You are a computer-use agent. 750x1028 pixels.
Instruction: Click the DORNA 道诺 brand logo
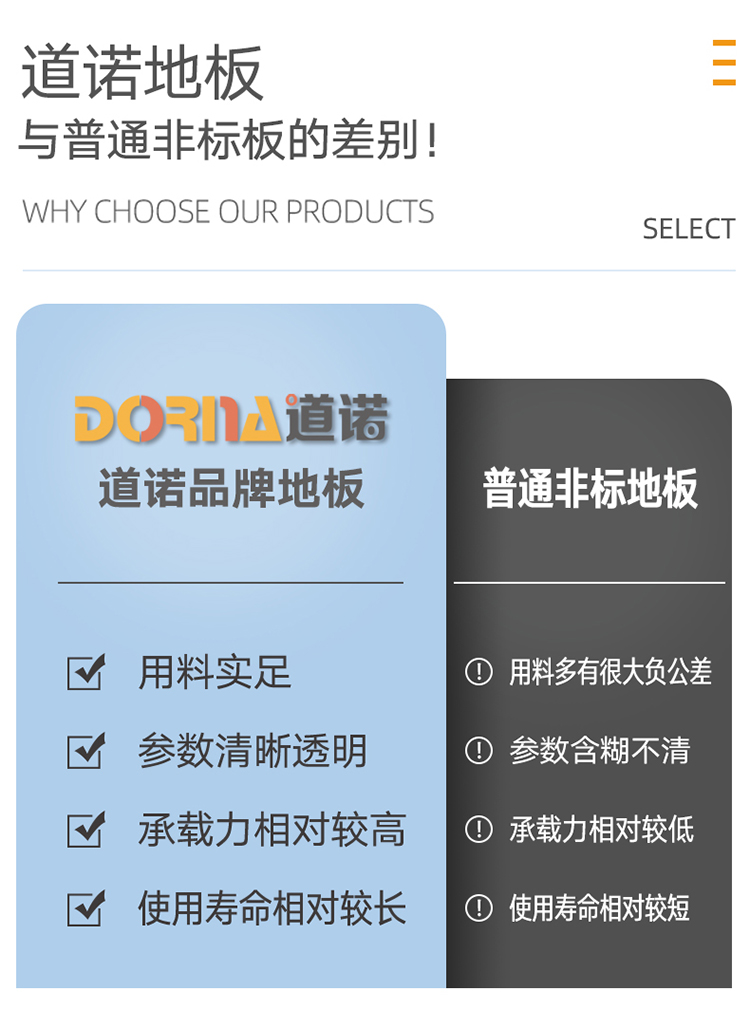point(231,418)
